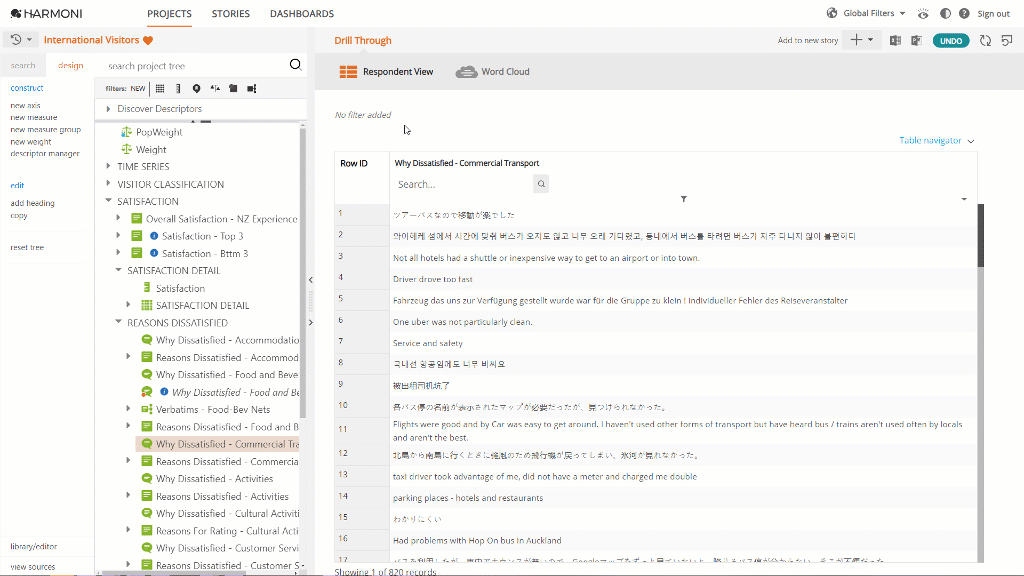This screenshot has width=1024, height=576.
Task: Click the pop-out window icon
Action: pos(1007,40)
